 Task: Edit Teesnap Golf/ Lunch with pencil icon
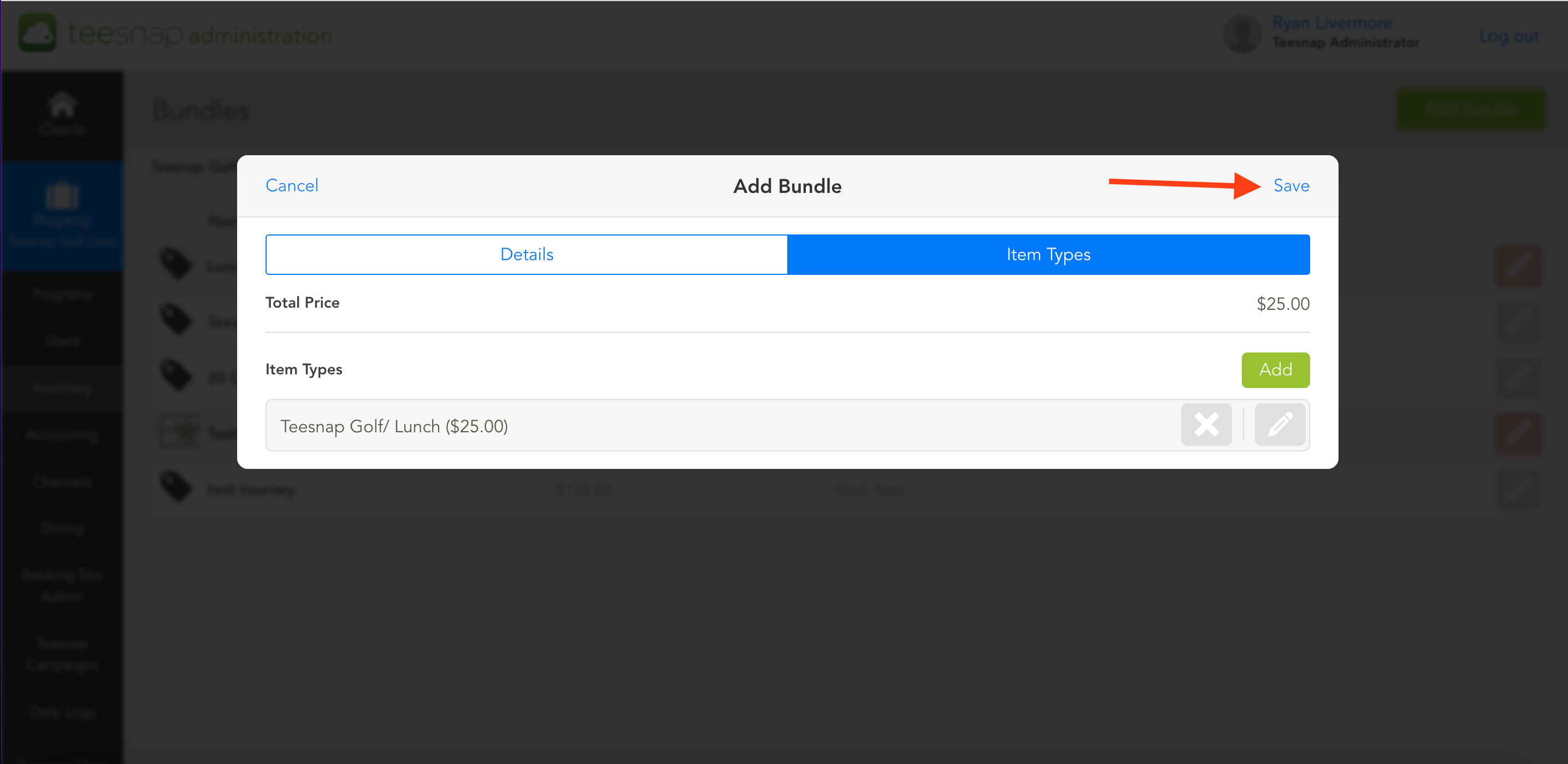point(1280,425)
